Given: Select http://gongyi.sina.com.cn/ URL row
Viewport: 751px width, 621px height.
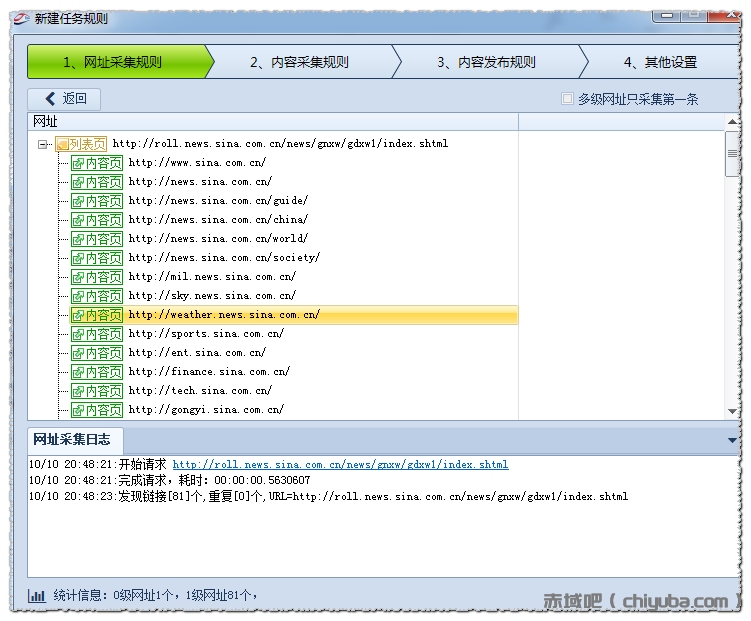Looking at the screenshot, I should (x=206, y=410).
